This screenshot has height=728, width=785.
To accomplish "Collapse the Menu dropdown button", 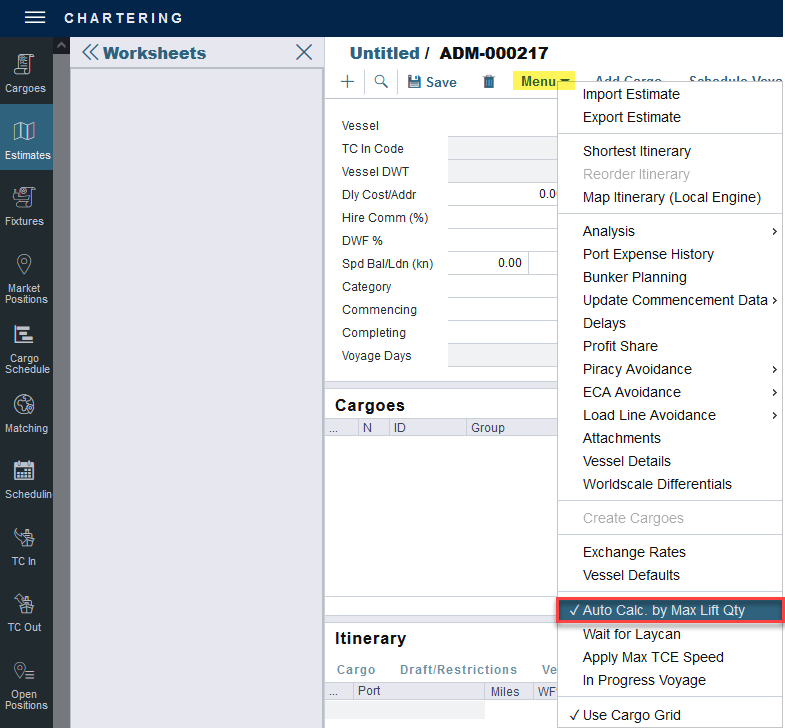I will 545,82.
